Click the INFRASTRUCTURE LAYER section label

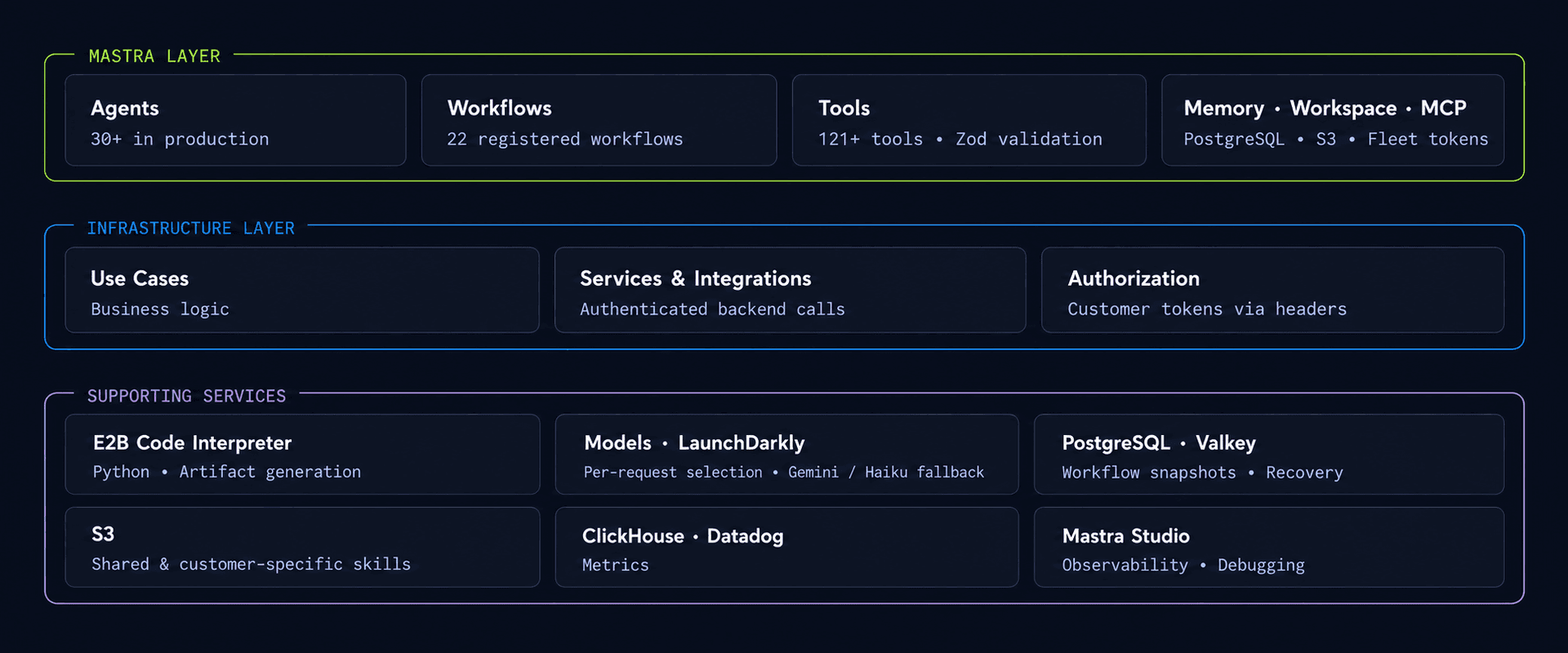pyautogui.click(x=191, y=229)
